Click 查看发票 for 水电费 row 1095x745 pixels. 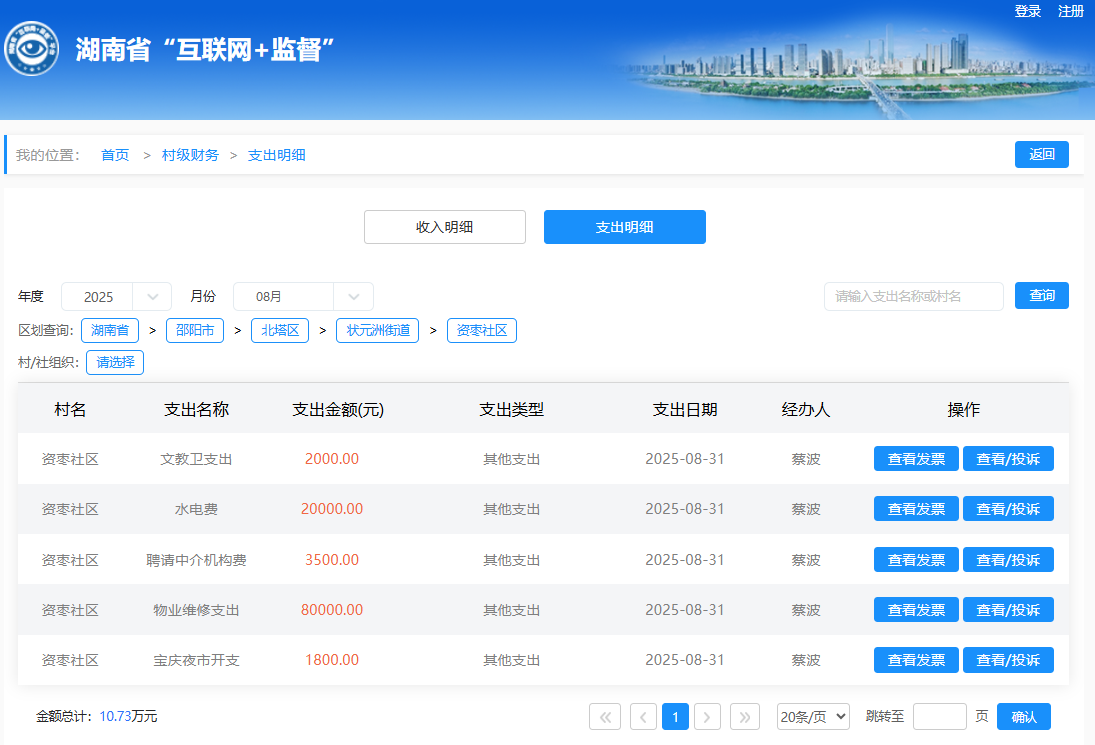click(916, 509)
